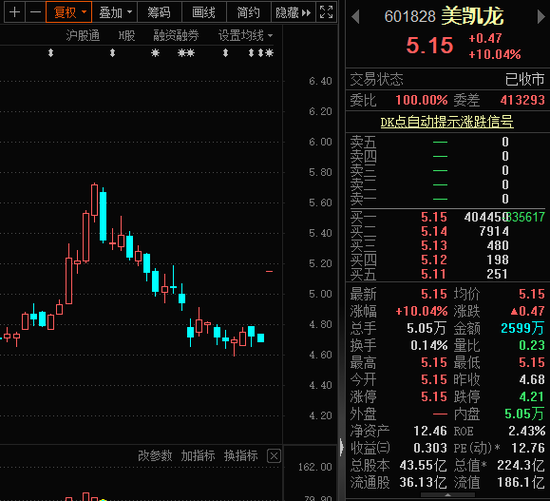Click the 买二 price 5.14
This screenshot has width=550, height=501.
pos(434,231)
